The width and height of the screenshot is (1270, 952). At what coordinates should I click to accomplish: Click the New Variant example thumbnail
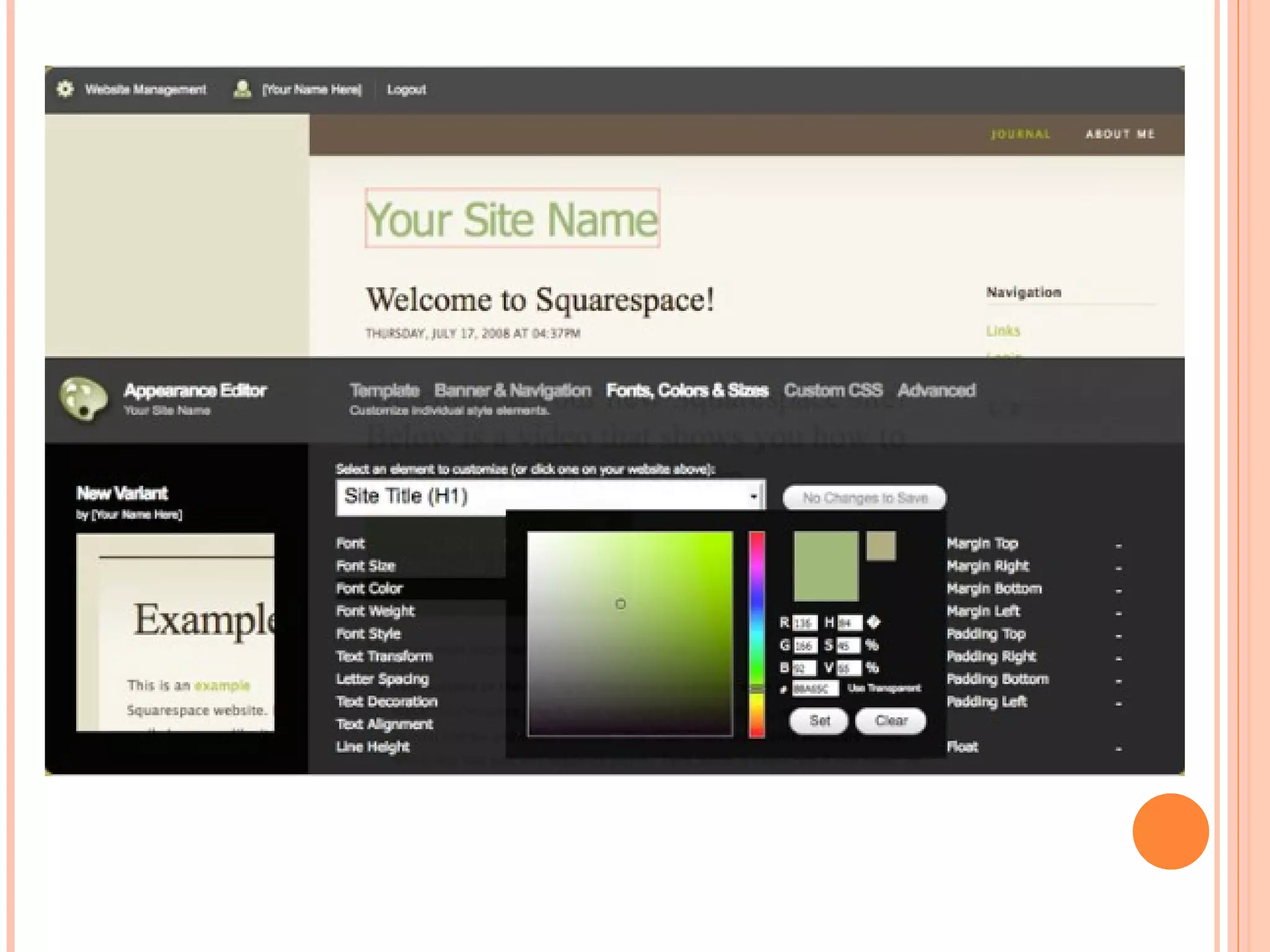[175, 632]
